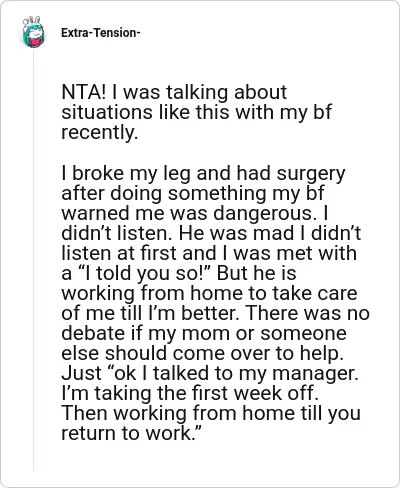Click the first paragraph about talking with bf

[x=196, y=112]
